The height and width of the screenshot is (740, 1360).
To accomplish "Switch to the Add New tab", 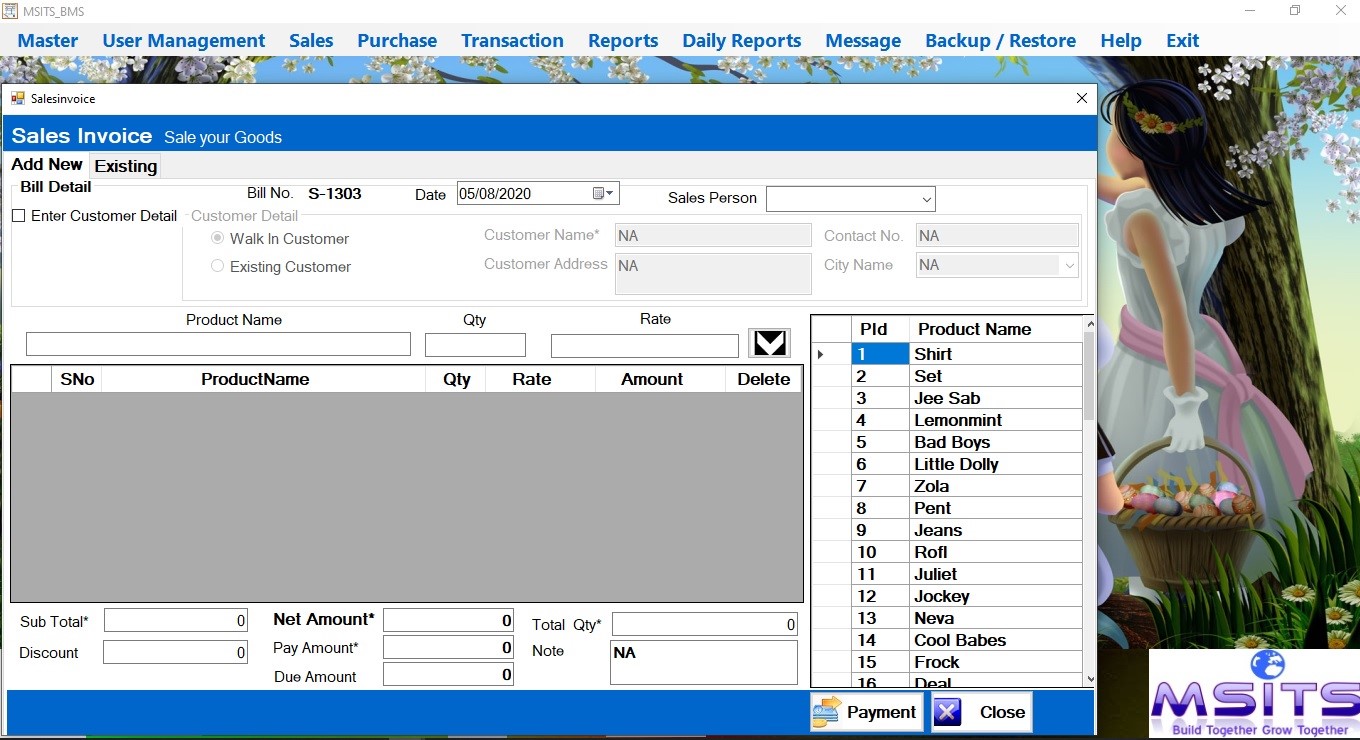I will (x=46, y=165).
